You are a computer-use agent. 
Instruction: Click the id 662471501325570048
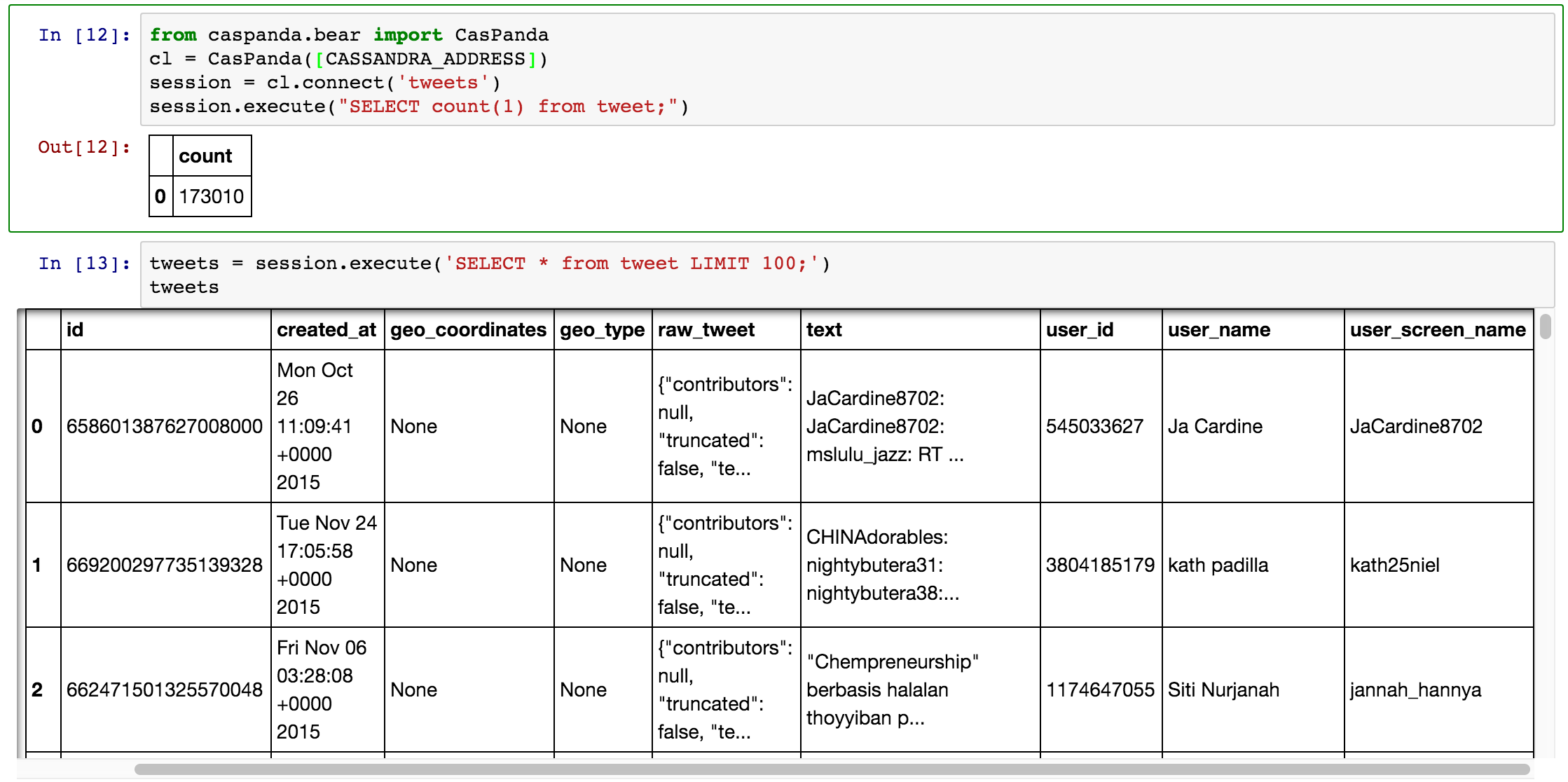coord(165,690)
